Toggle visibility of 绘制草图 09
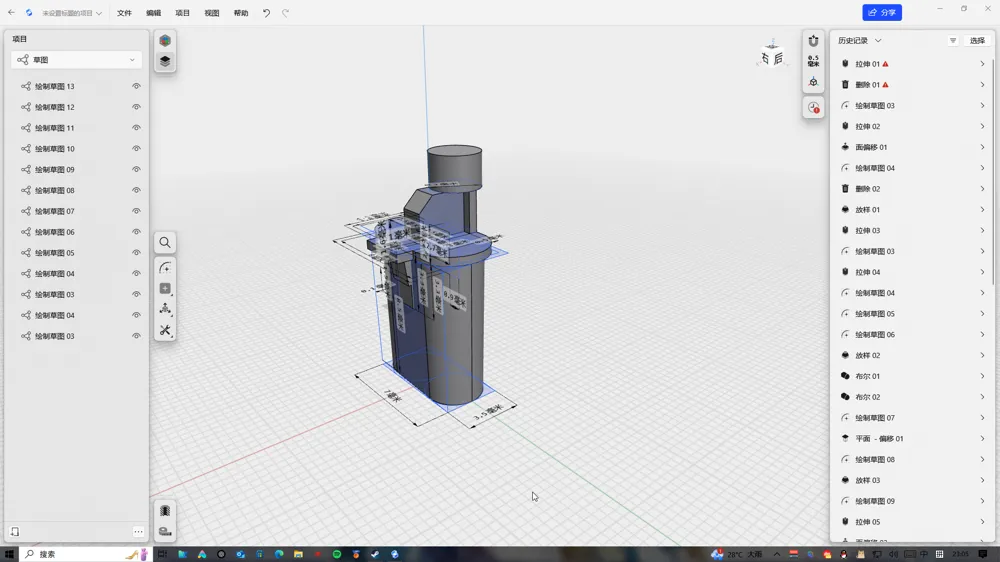Screen dimensions: 1000x562 (136, 170)
